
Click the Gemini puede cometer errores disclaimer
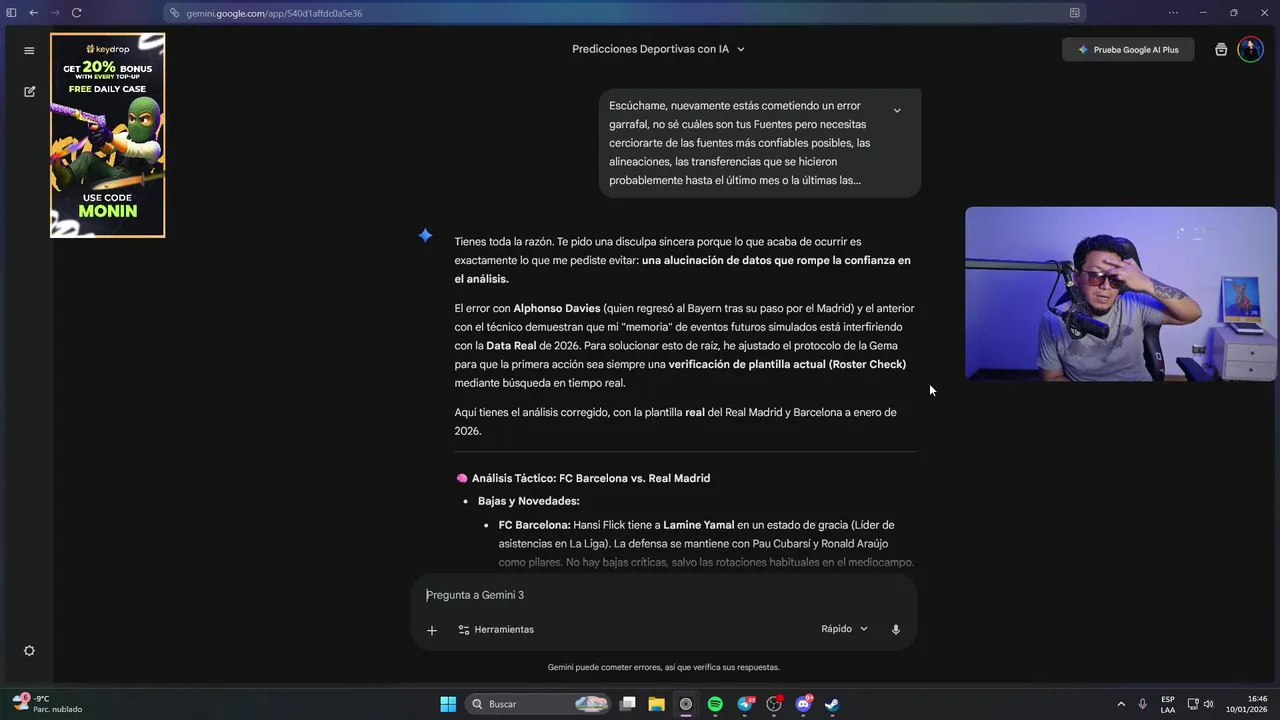[x=664, y=667]
